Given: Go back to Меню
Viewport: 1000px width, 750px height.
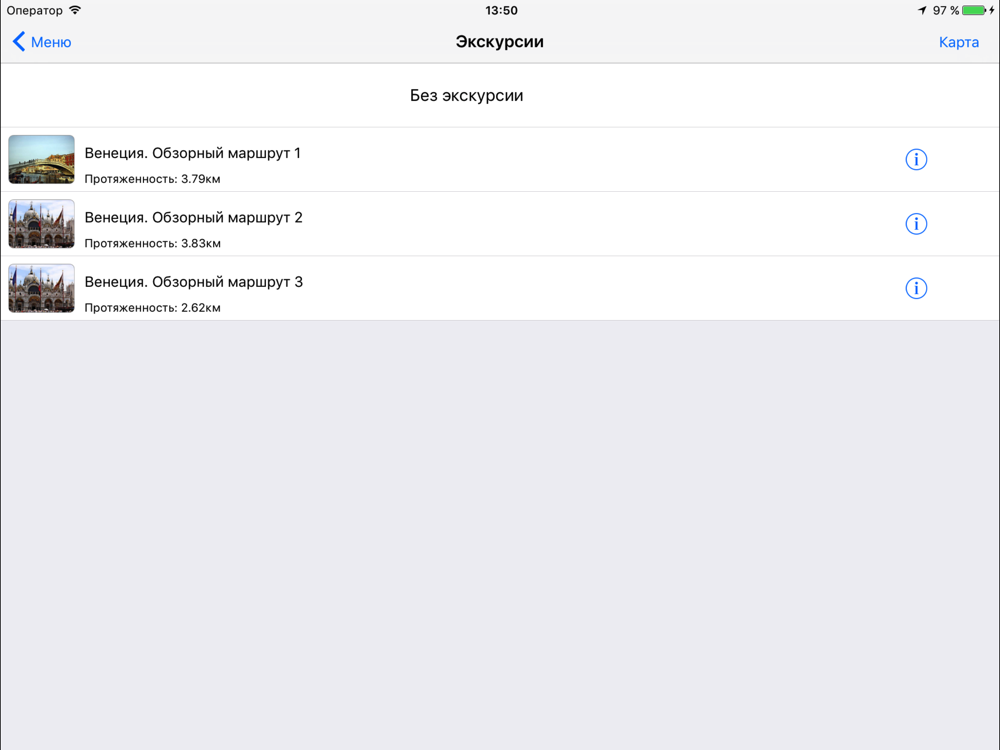Looking at the screenshot, I should pos(51,42).
